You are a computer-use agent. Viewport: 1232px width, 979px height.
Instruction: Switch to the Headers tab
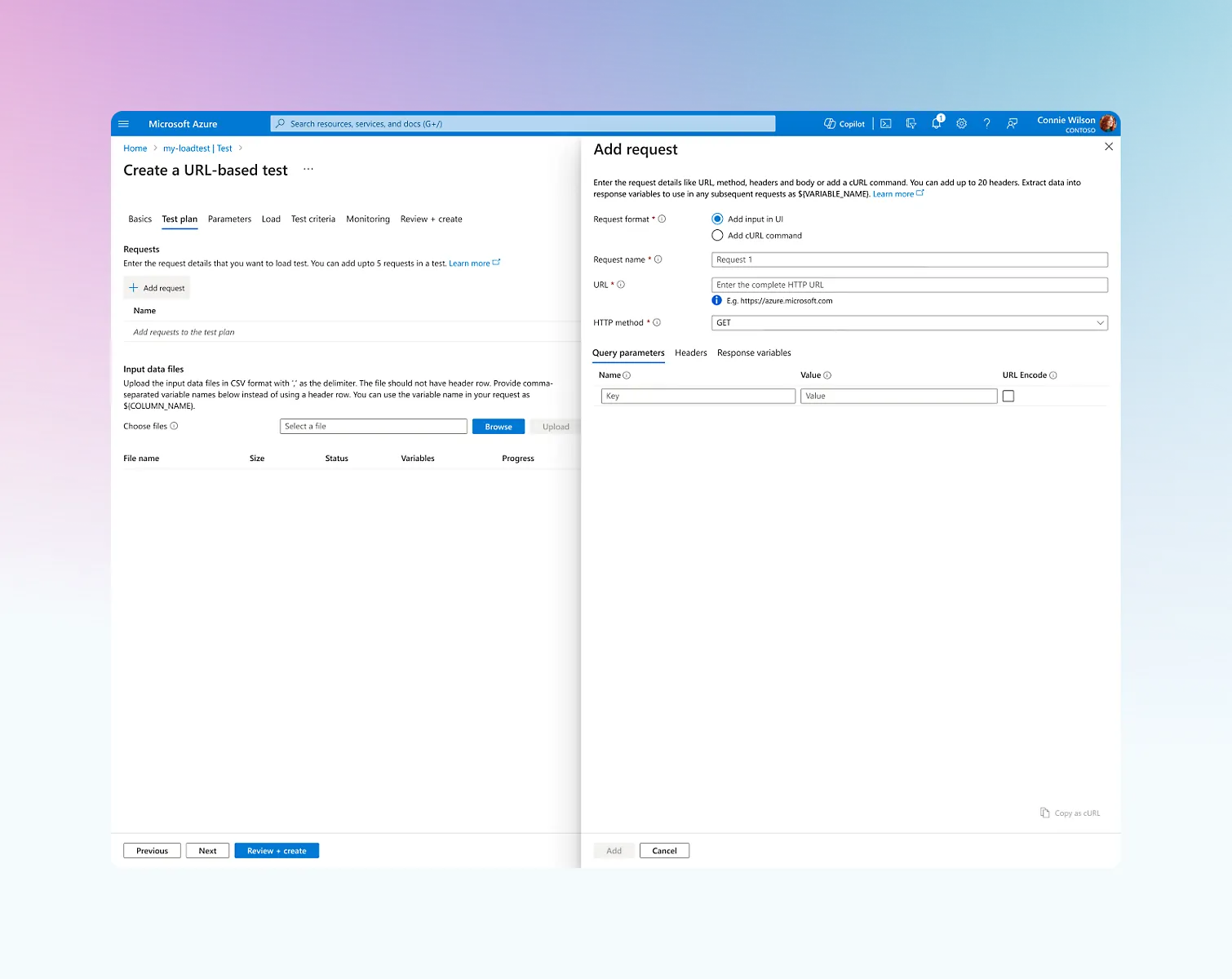click(691, 353)
